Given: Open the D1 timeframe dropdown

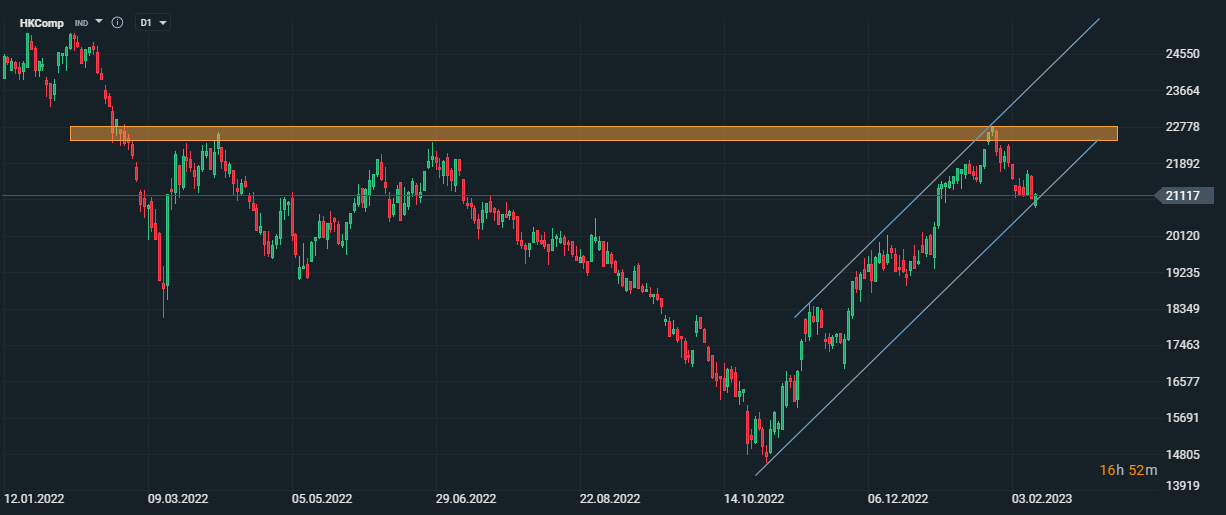Looking at the screenshot, I should pos(152,22).
